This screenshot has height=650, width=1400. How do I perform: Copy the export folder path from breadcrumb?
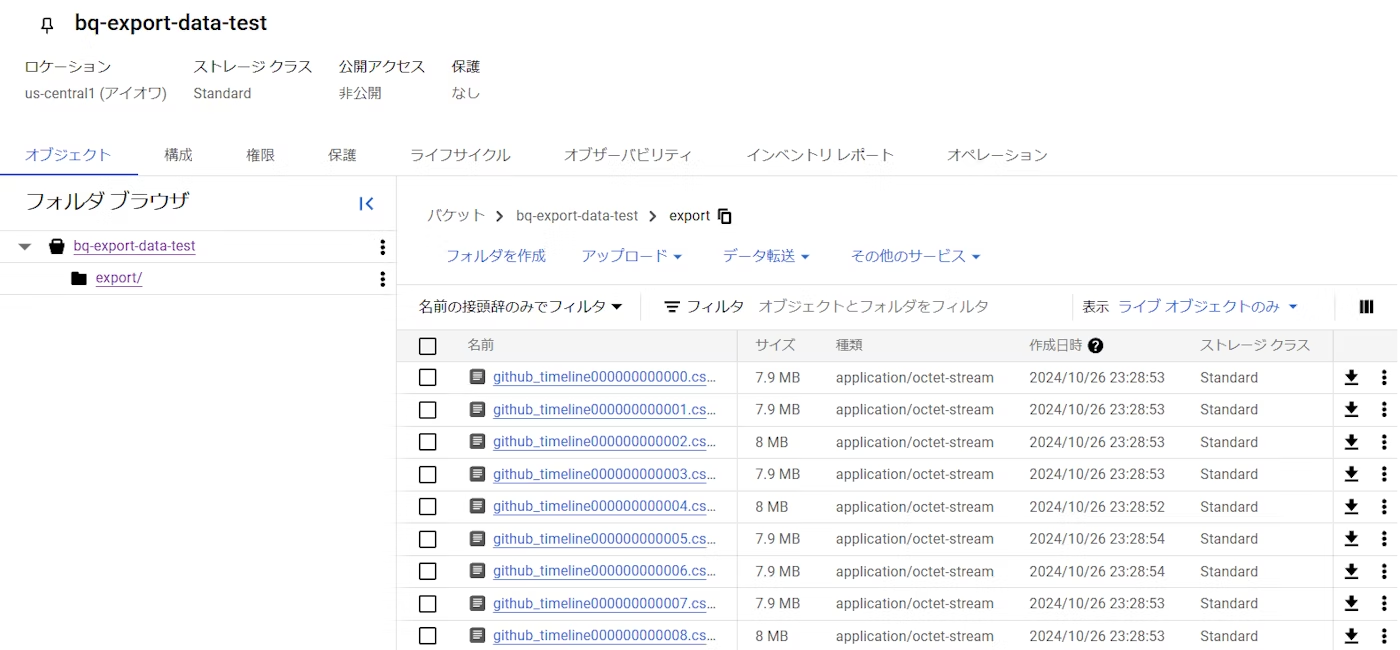point(723,215)
